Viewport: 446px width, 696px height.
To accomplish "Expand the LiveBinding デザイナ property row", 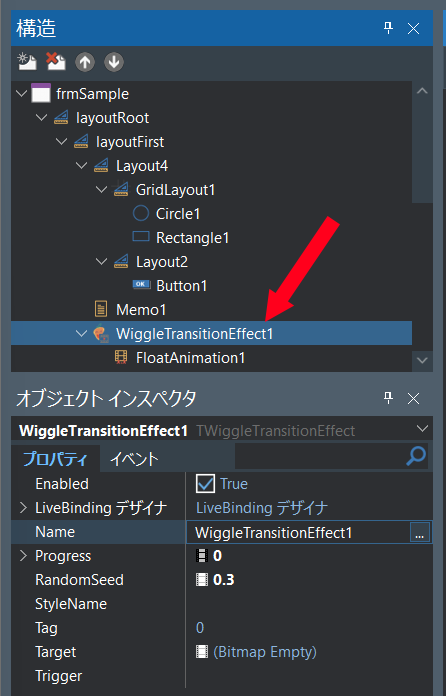I will (24, 508).
